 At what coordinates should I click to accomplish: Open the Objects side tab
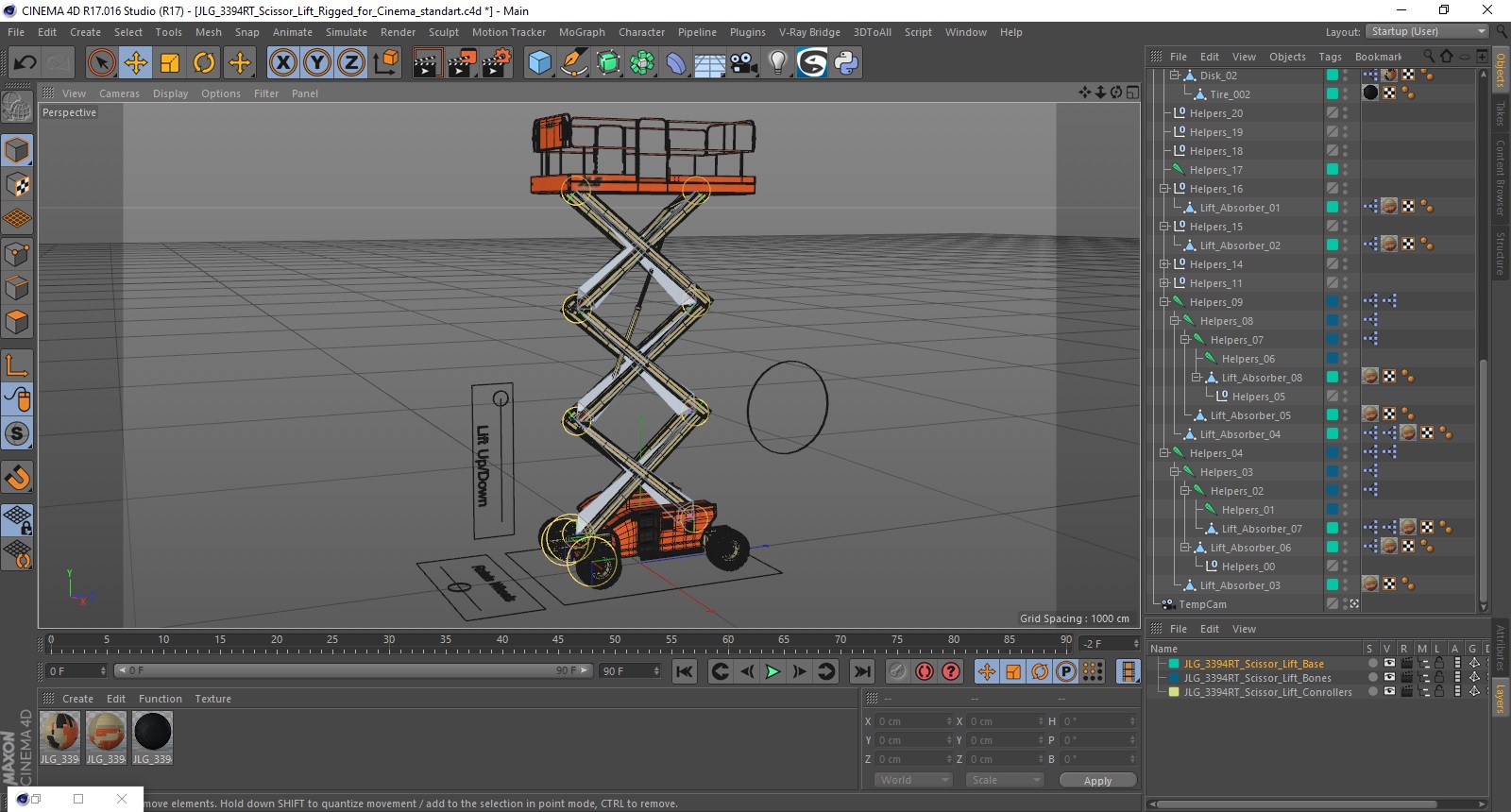click(x=1501, y=70)
